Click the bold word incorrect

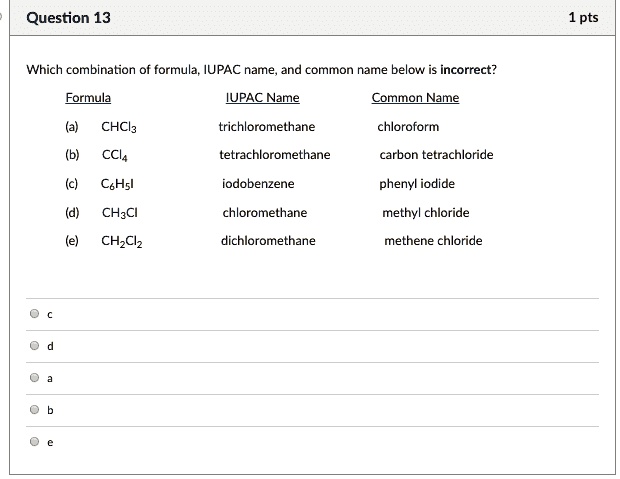tap(468, 70)
